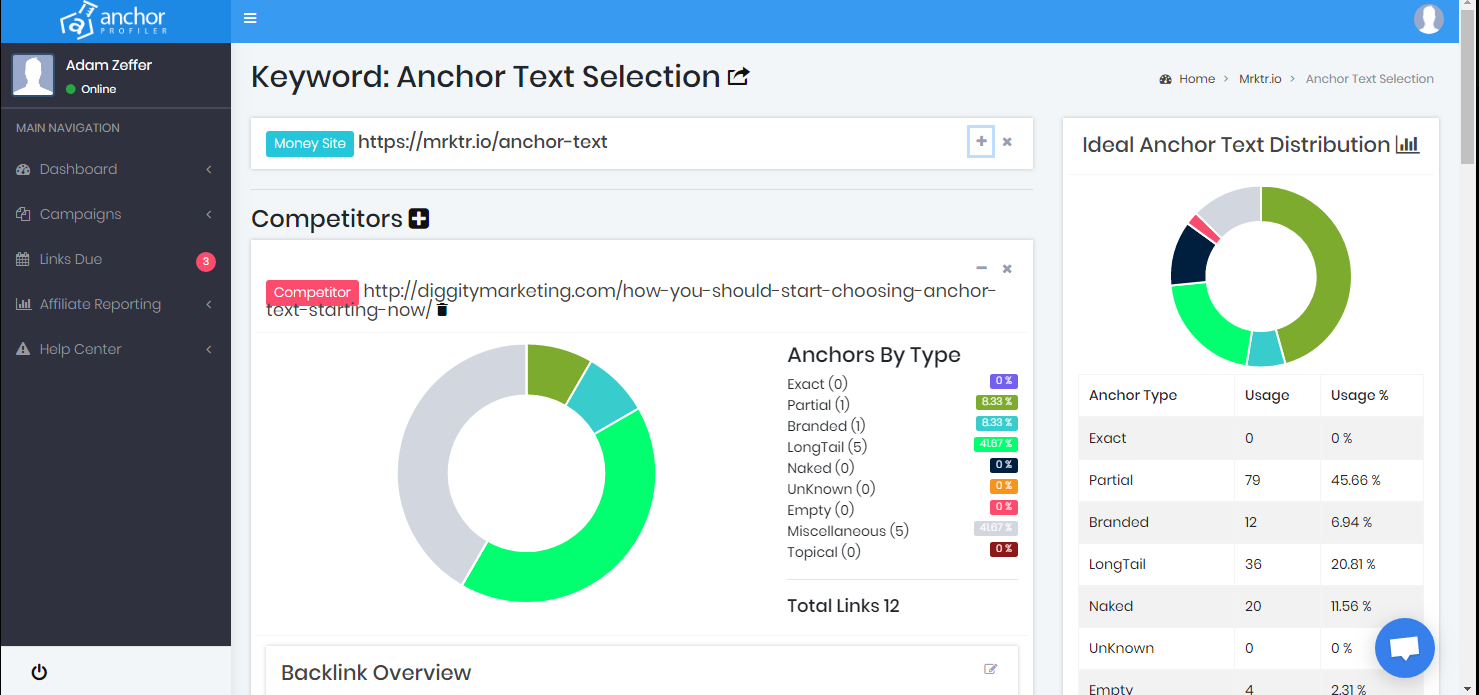The image size is (1479, 695).
Task: Add a new competitor with the plus icon
Action: pos(419,217)
